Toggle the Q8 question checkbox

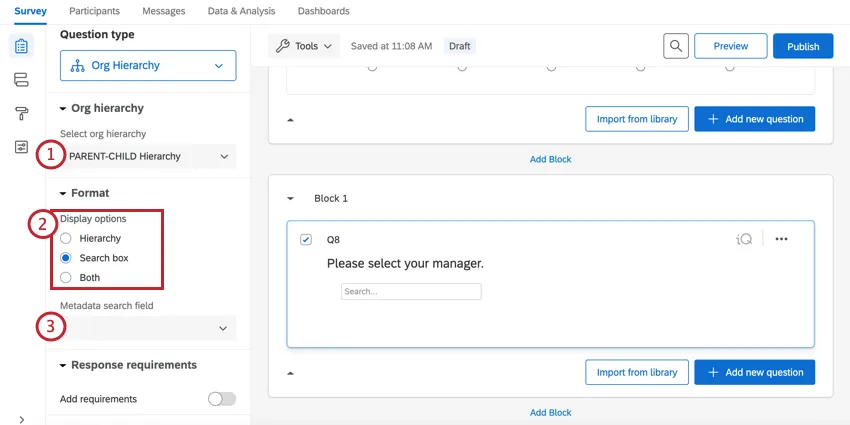[306, 239]
